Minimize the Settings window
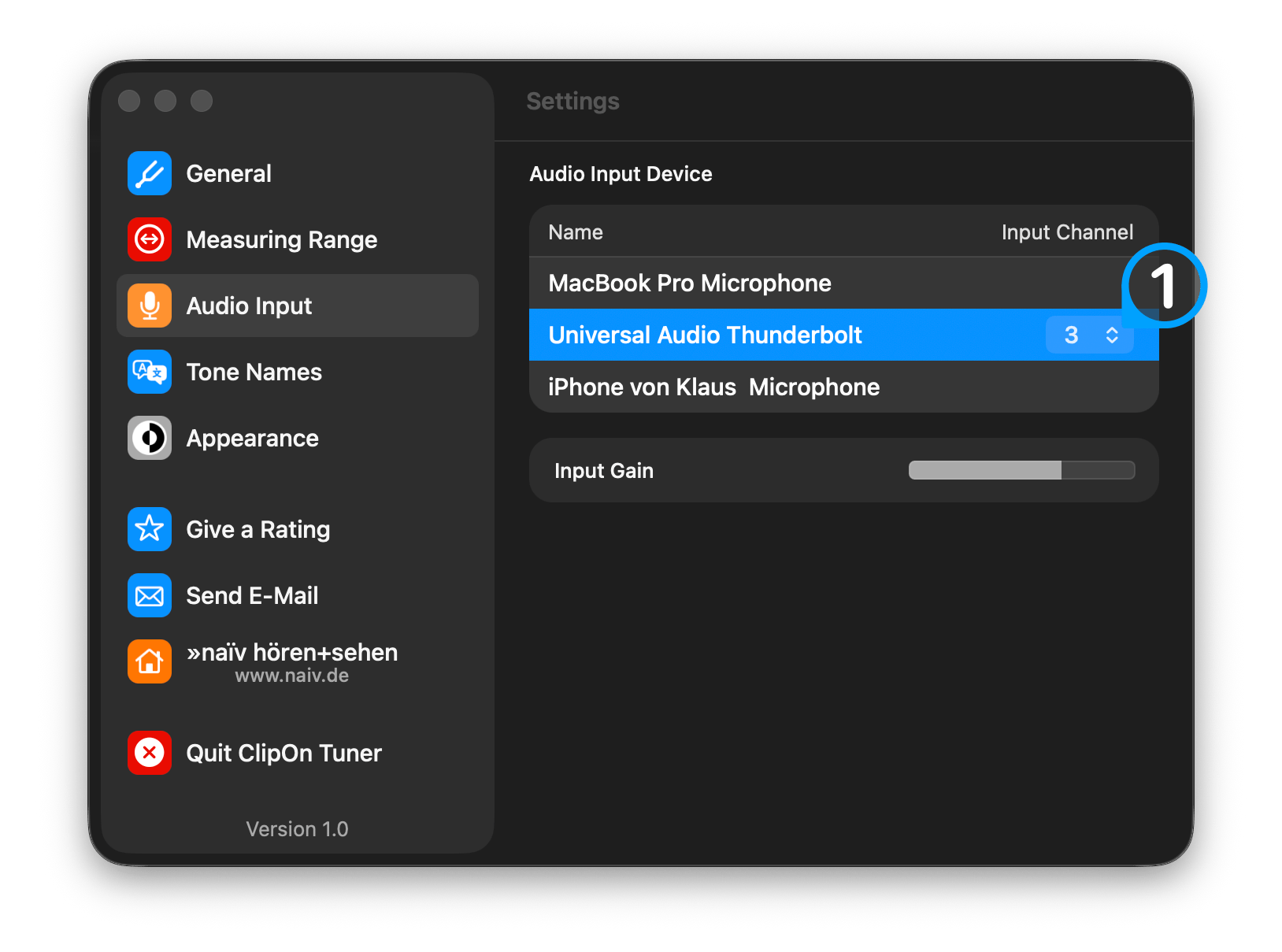Image resolution: width=1282 pixels, height=952 pixels. click(165, 101)
